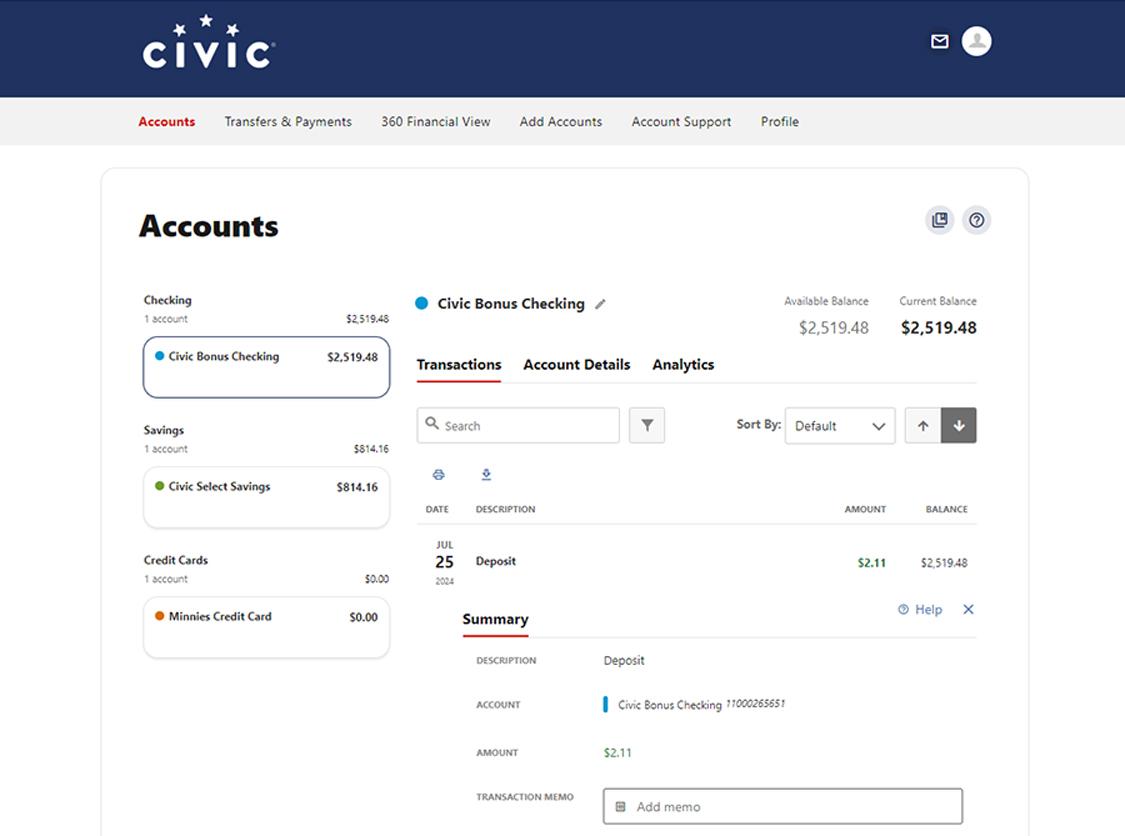Image resolution: width=1125 pixels, height=836 pixels.
Task: Open the messages envelope icon
Action: coord(939,42)
